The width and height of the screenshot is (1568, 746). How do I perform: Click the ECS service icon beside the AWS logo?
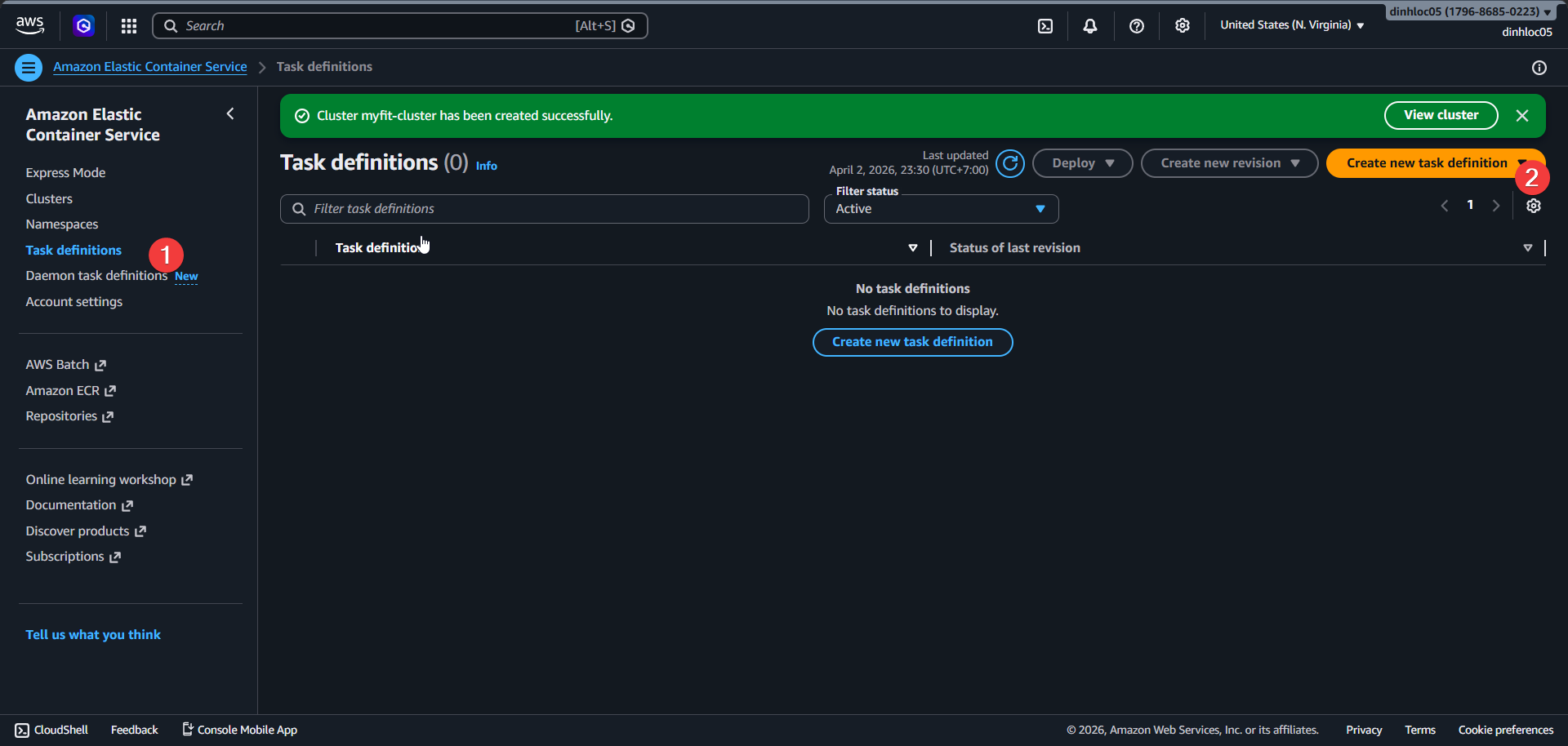click(x=83, y=25)
